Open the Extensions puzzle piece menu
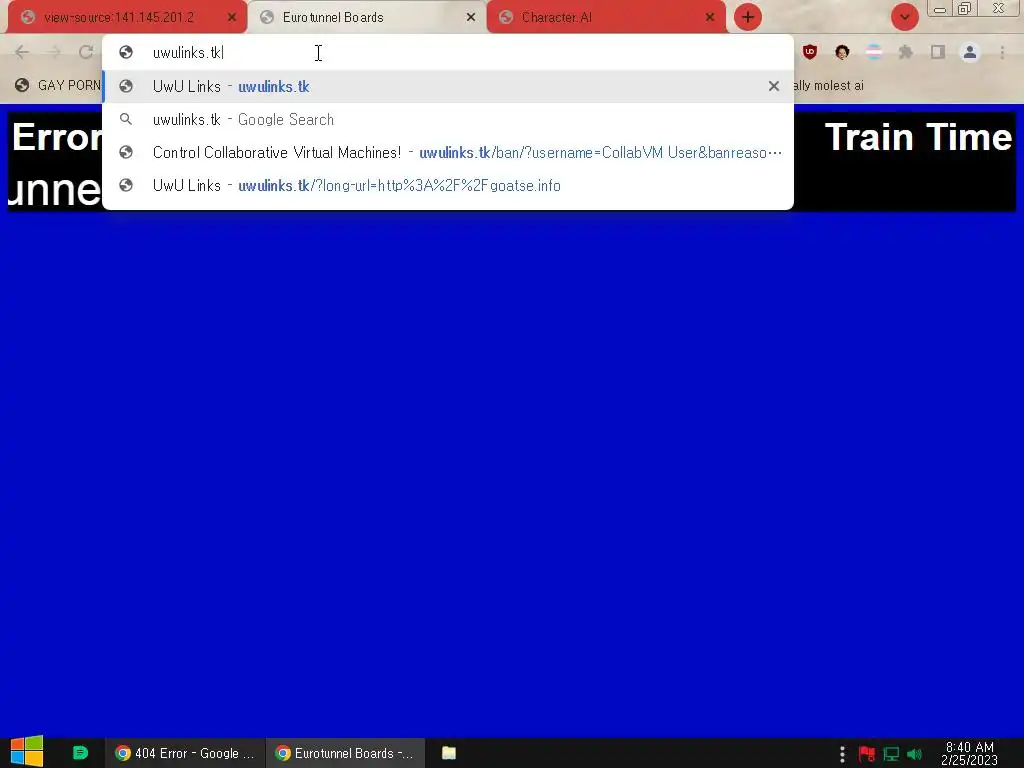Screen dimensions: 1024x768 tap(906, 52)
